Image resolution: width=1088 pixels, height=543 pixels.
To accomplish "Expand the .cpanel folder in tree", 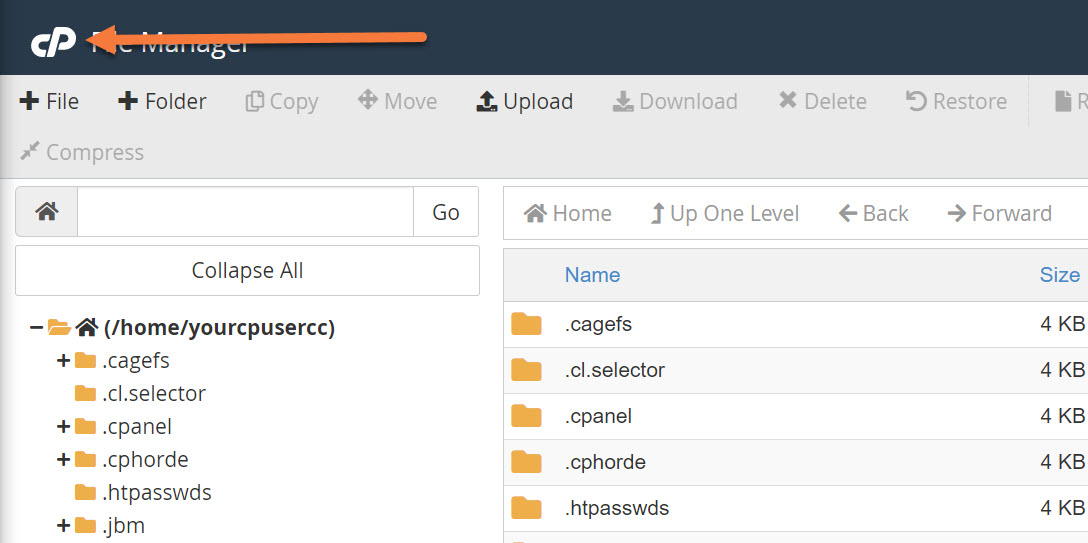I will coord(63,427).
